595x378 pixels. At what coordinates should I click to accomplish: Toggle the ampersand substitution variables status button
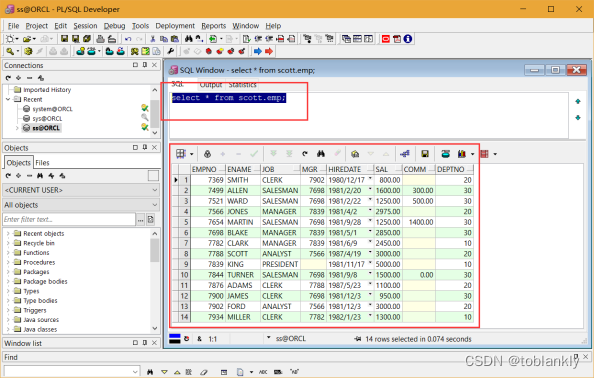click(199, 339)
